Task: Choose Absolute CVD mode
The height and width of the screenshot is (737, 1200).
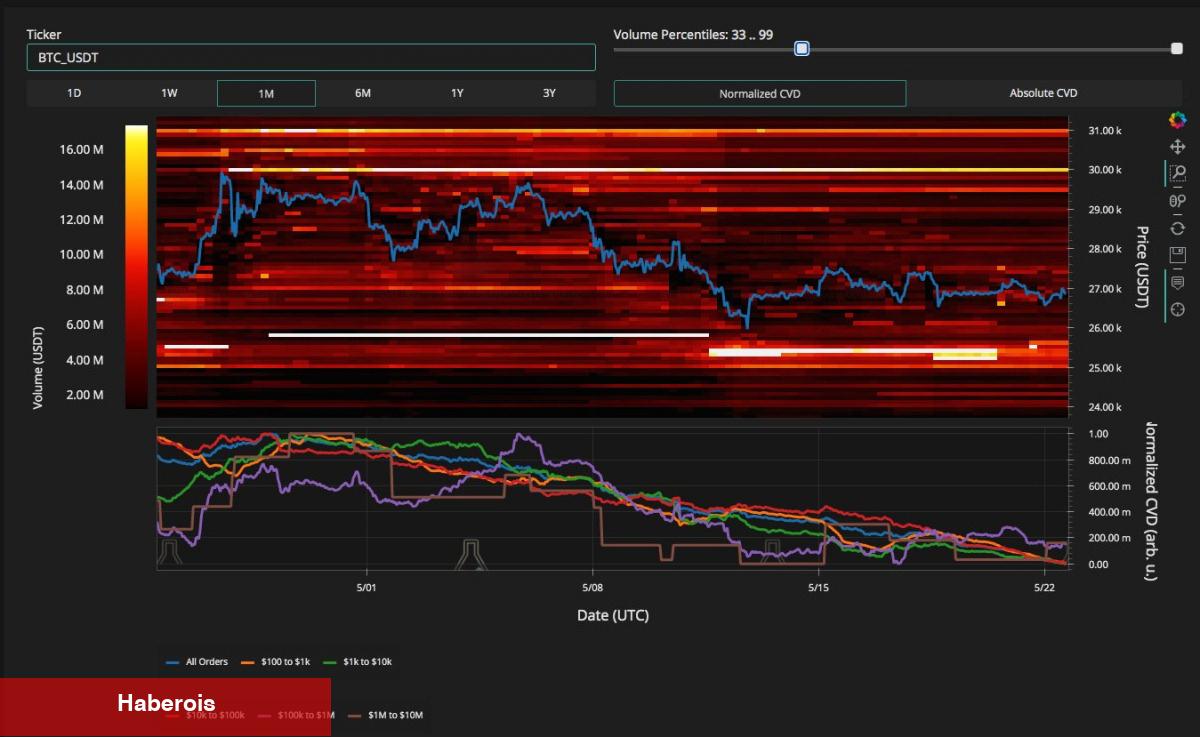Action: click(x=1043, y=93)
